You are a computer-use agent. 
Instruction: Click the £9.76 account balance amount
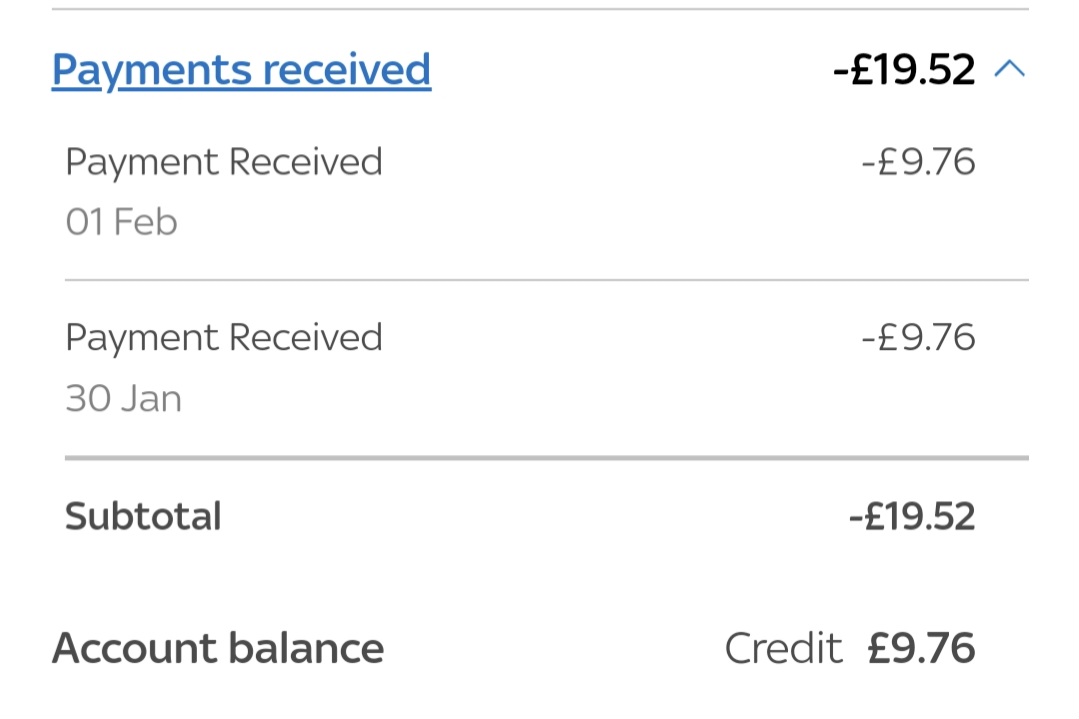921,648
